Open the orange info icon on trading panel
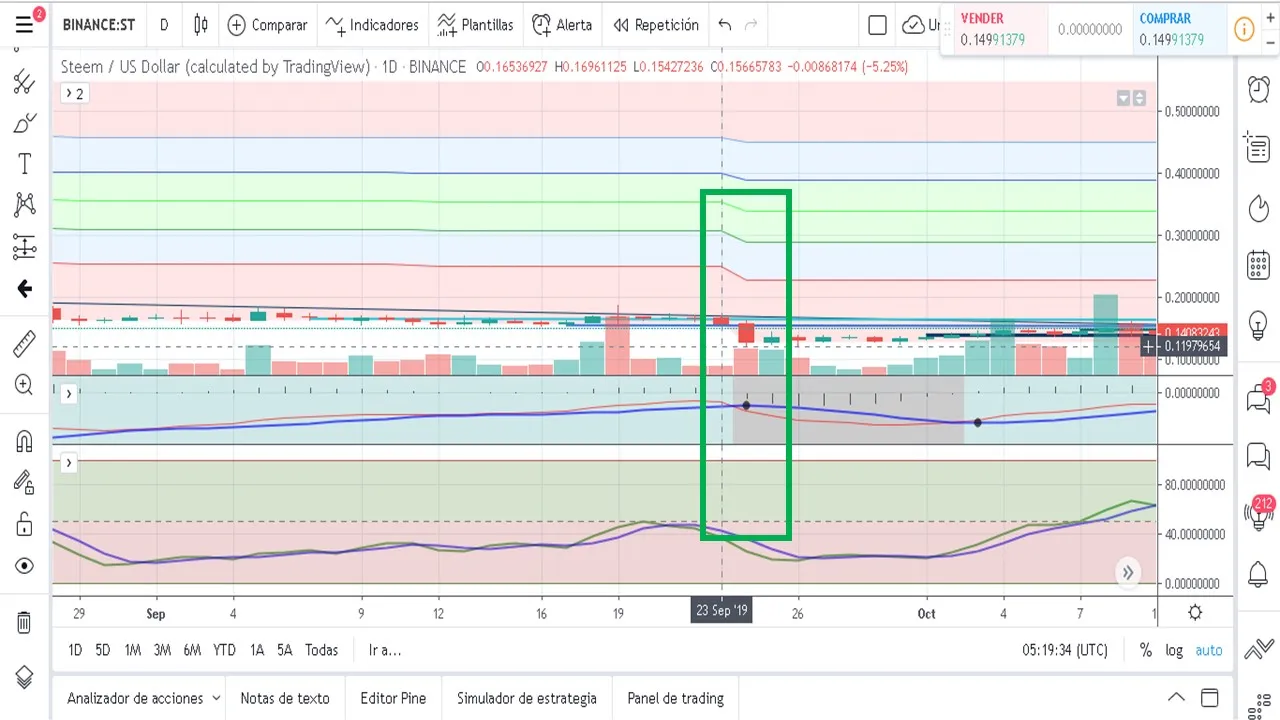The width and height of the screenshot is (1280, 720). point(1244,29)
